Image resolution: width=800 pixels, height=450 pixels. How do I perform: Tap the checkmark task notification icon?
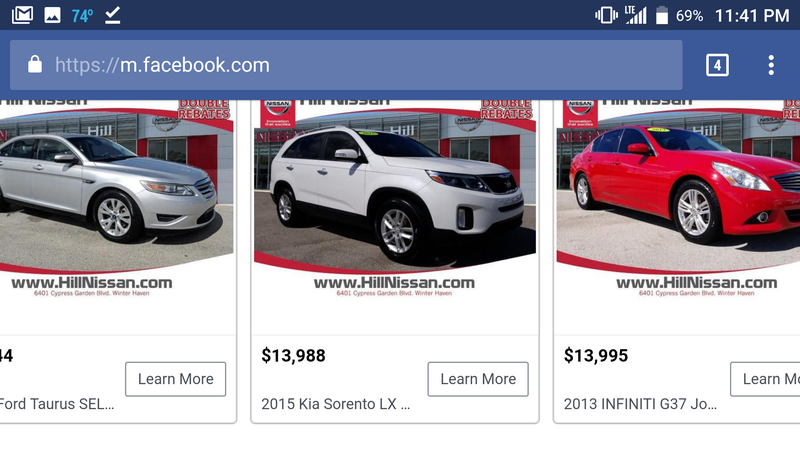tap(112, 15)
